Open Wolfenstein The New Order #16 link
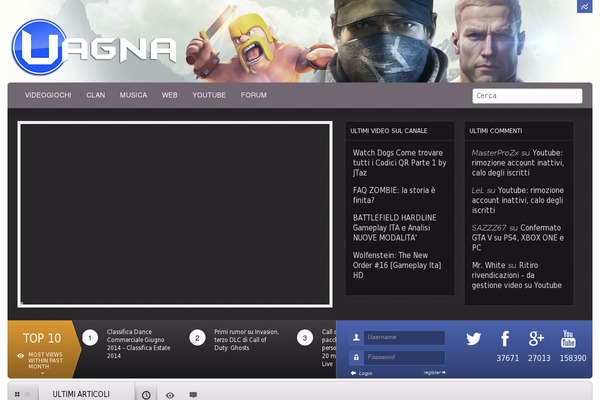Image resolution: width=600 pixels, height=400 pixels. 397,265
